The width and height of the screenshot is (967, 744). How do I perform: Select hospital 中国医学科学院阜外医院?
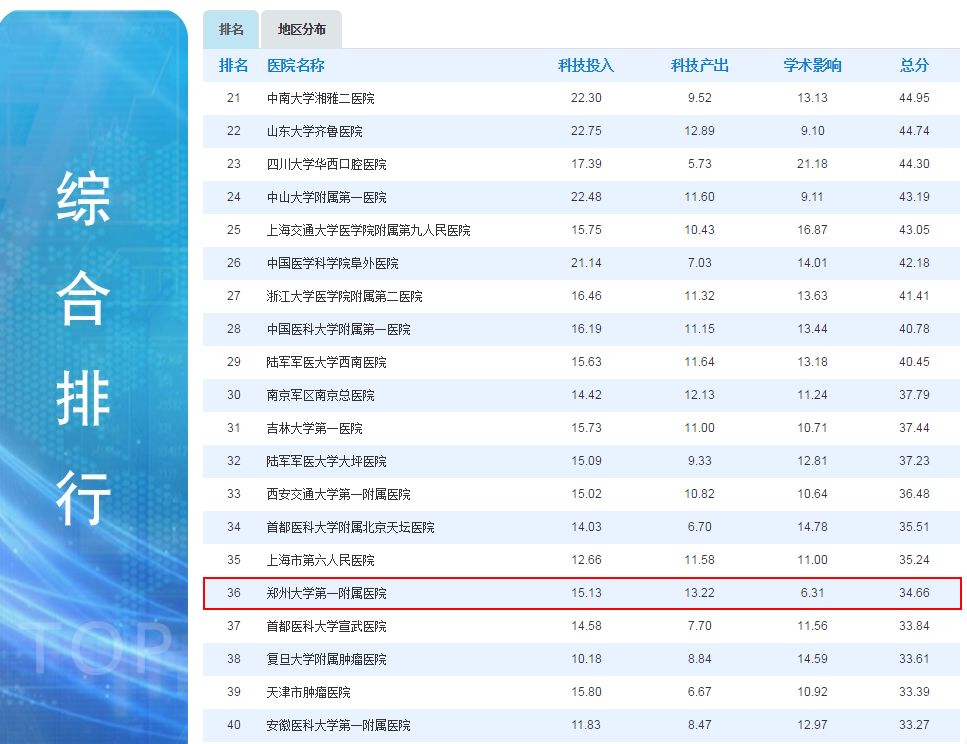332,263
